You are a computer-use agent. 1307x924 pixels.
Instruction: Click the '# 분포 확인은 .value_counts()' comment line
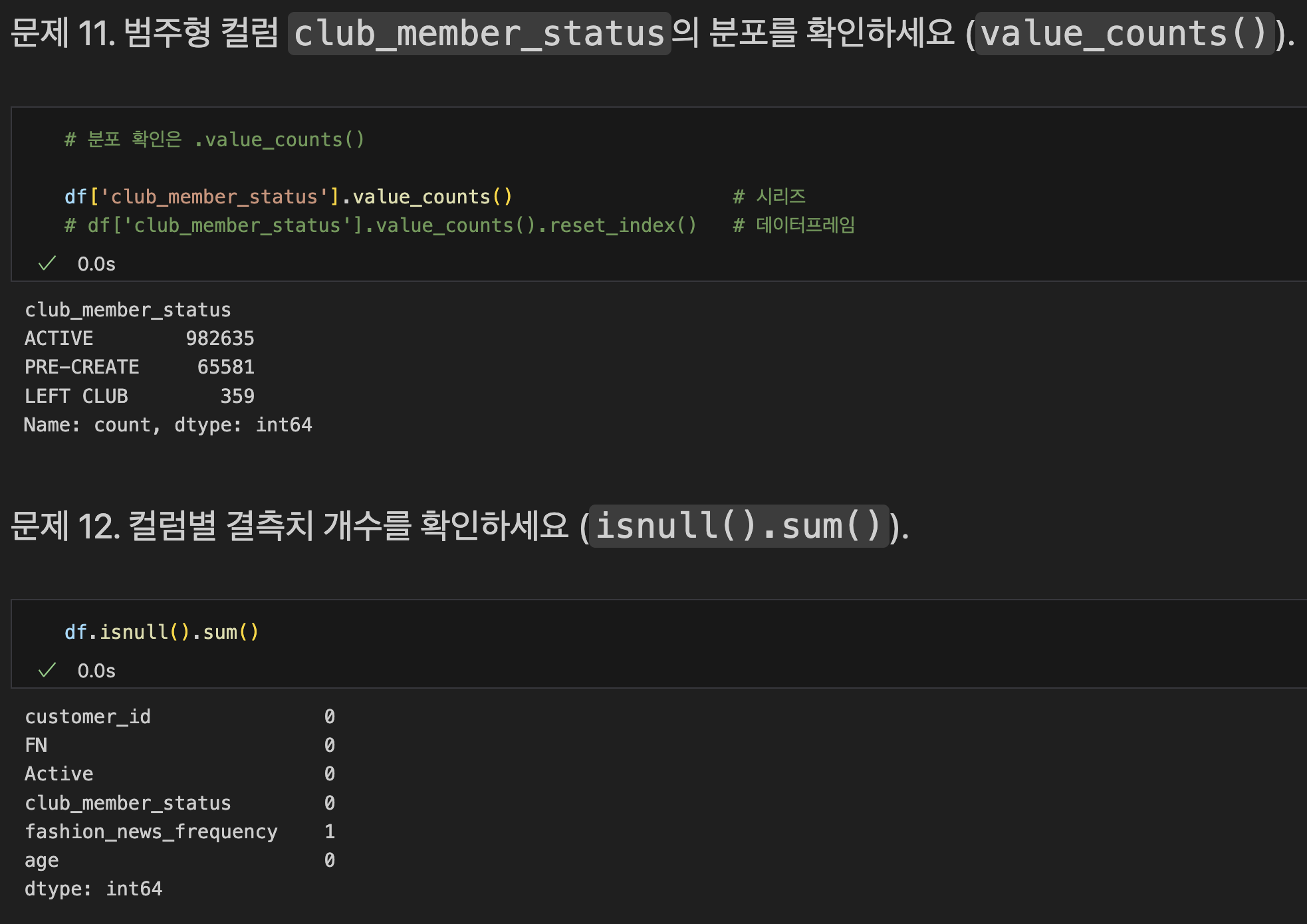(214, 140)
